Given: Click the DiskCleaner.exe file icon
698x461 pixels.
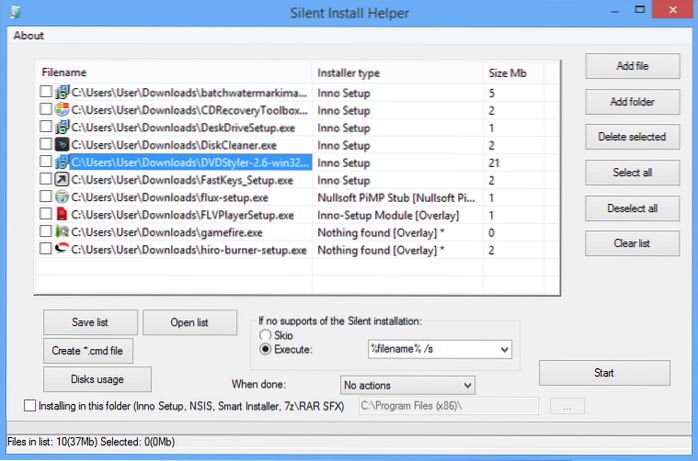Looking at the screenshot, I should pos(62,145).
